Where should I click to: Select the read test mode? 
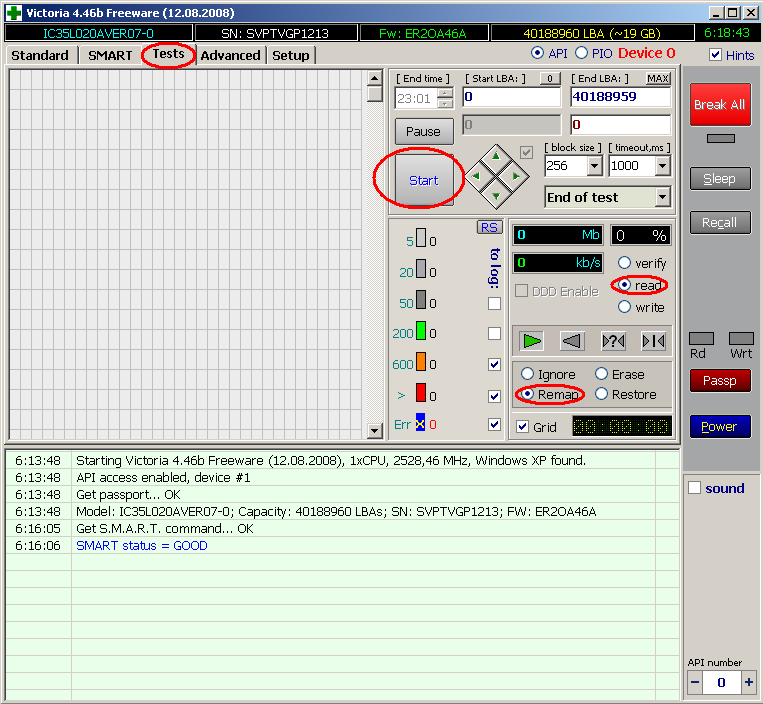624,285
